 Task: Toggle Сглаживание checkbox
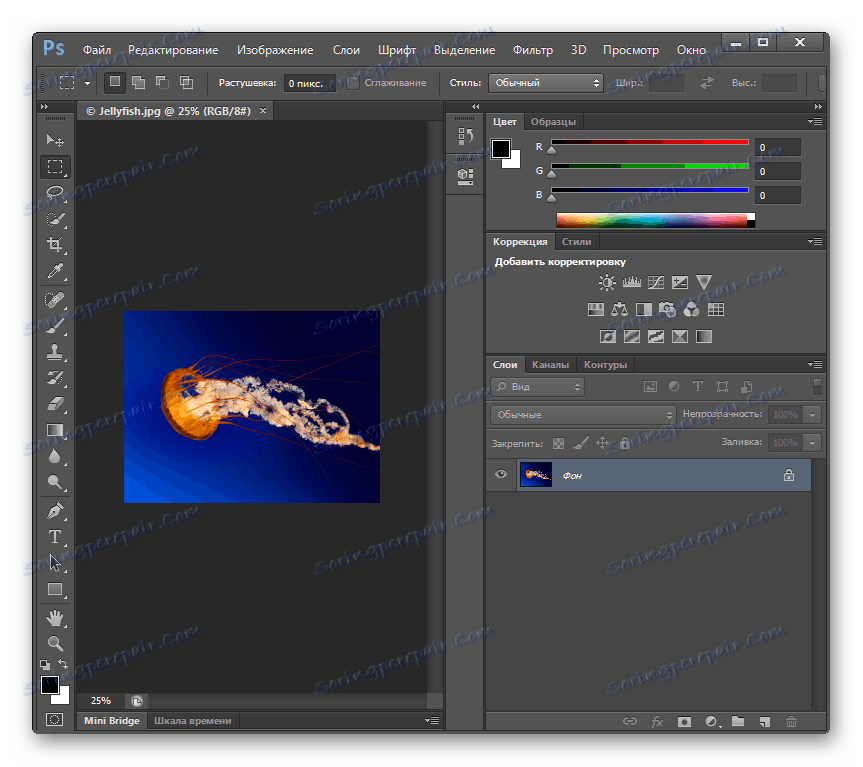[x=353, y=83]
